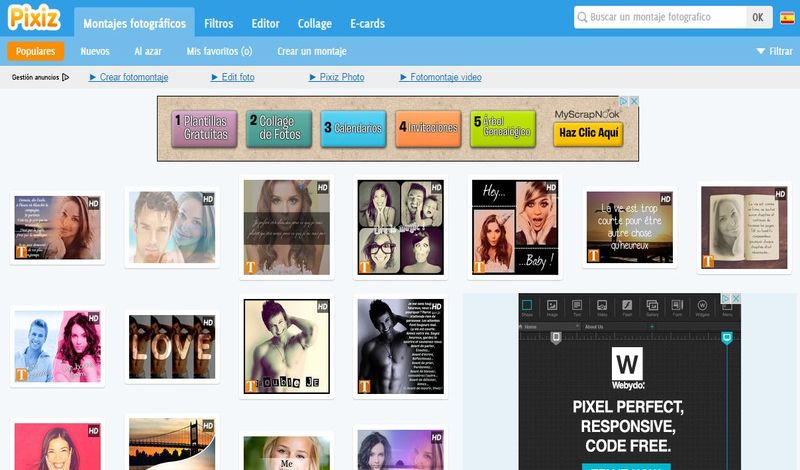
Task: Open the woman with quote text montage
Action: click(58, 228)
